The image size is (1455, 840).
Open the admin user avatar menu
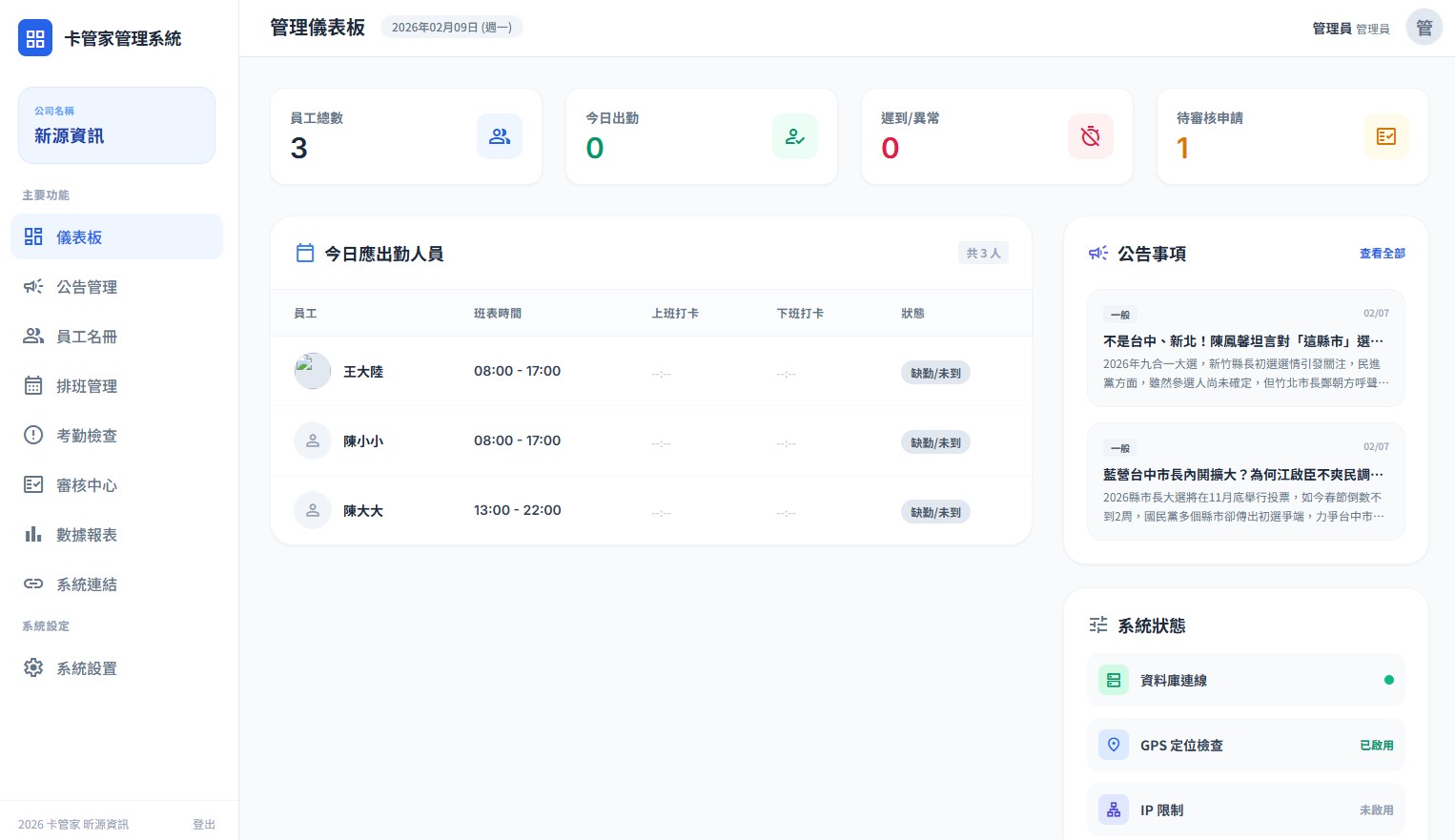click(x=1424, y=28)
